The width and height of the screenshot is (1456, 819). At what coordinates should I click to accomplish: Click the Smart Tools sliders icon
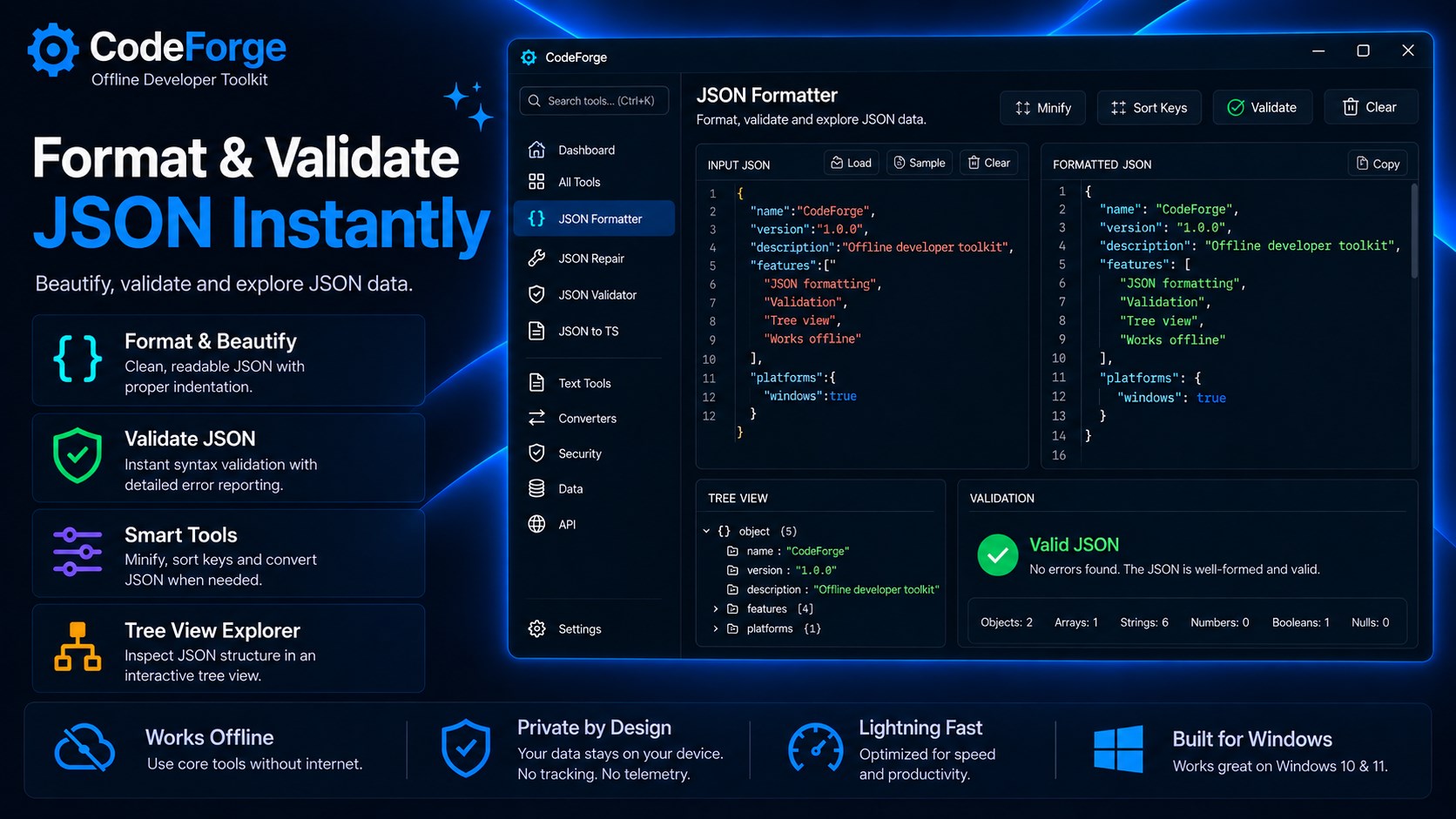coord(78,552)
